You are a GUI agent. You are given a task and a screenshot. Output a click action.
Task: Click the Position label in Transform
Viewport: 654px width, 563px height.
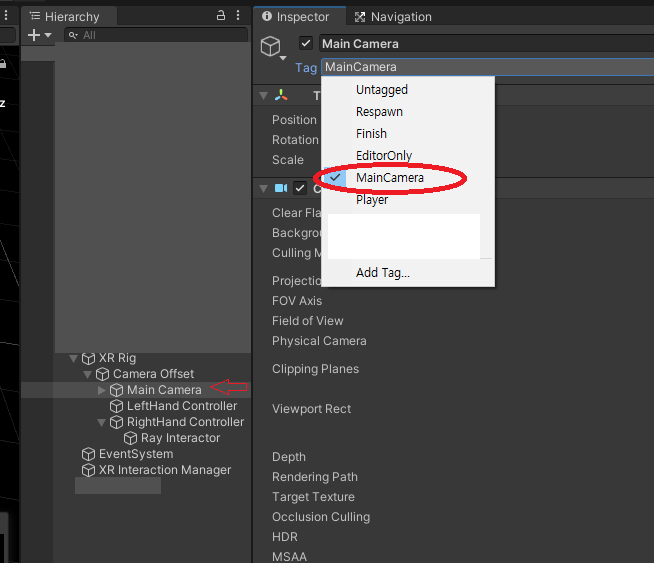(294, 120)
